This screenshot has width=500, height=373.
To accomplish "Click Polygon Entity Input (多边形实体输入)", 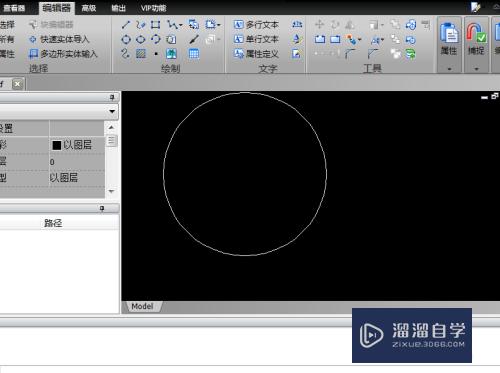I will click(63, 54).
